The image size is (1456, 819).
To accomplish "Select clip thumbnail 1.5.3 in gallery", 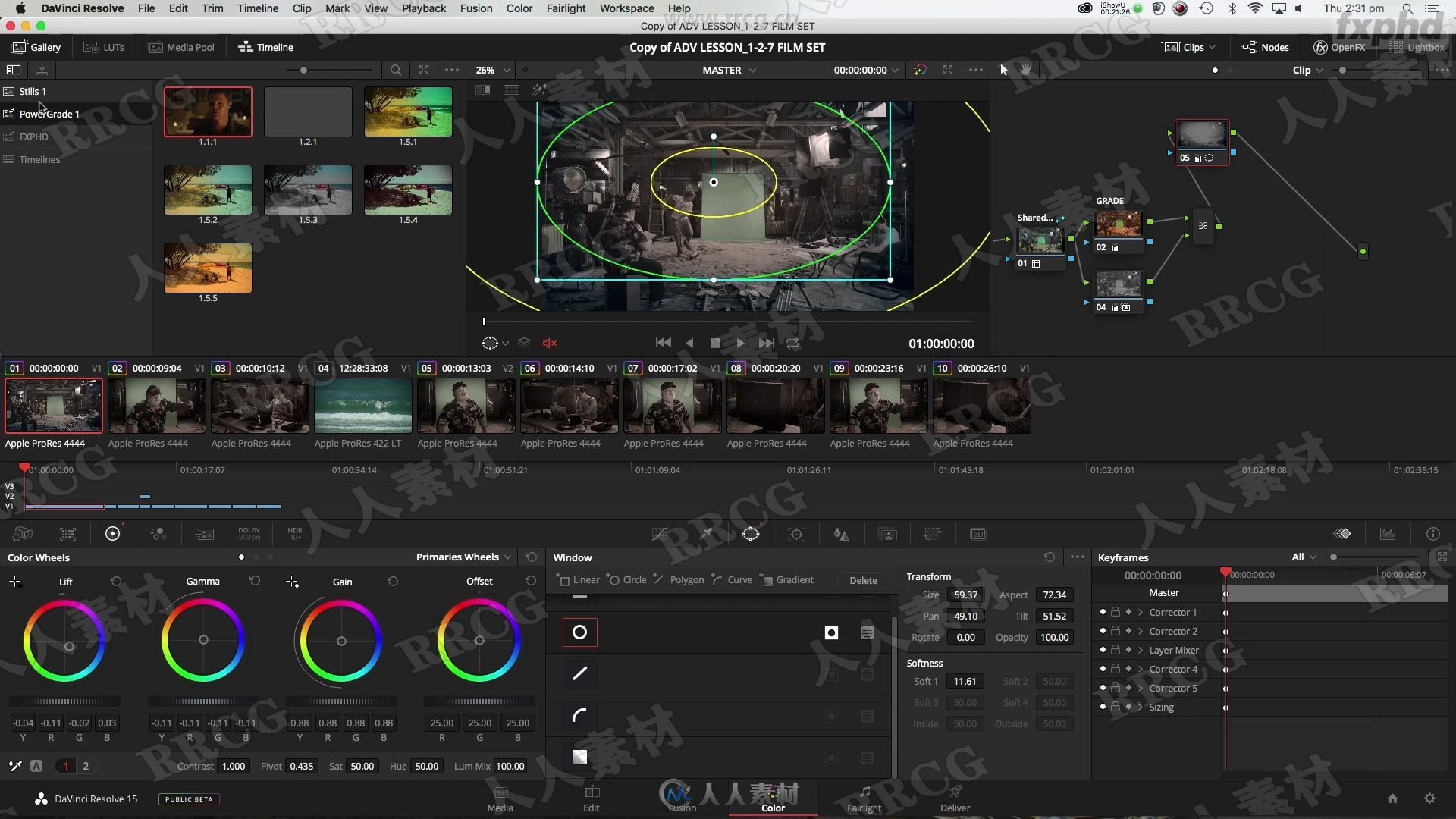I will tap(308, 190).
